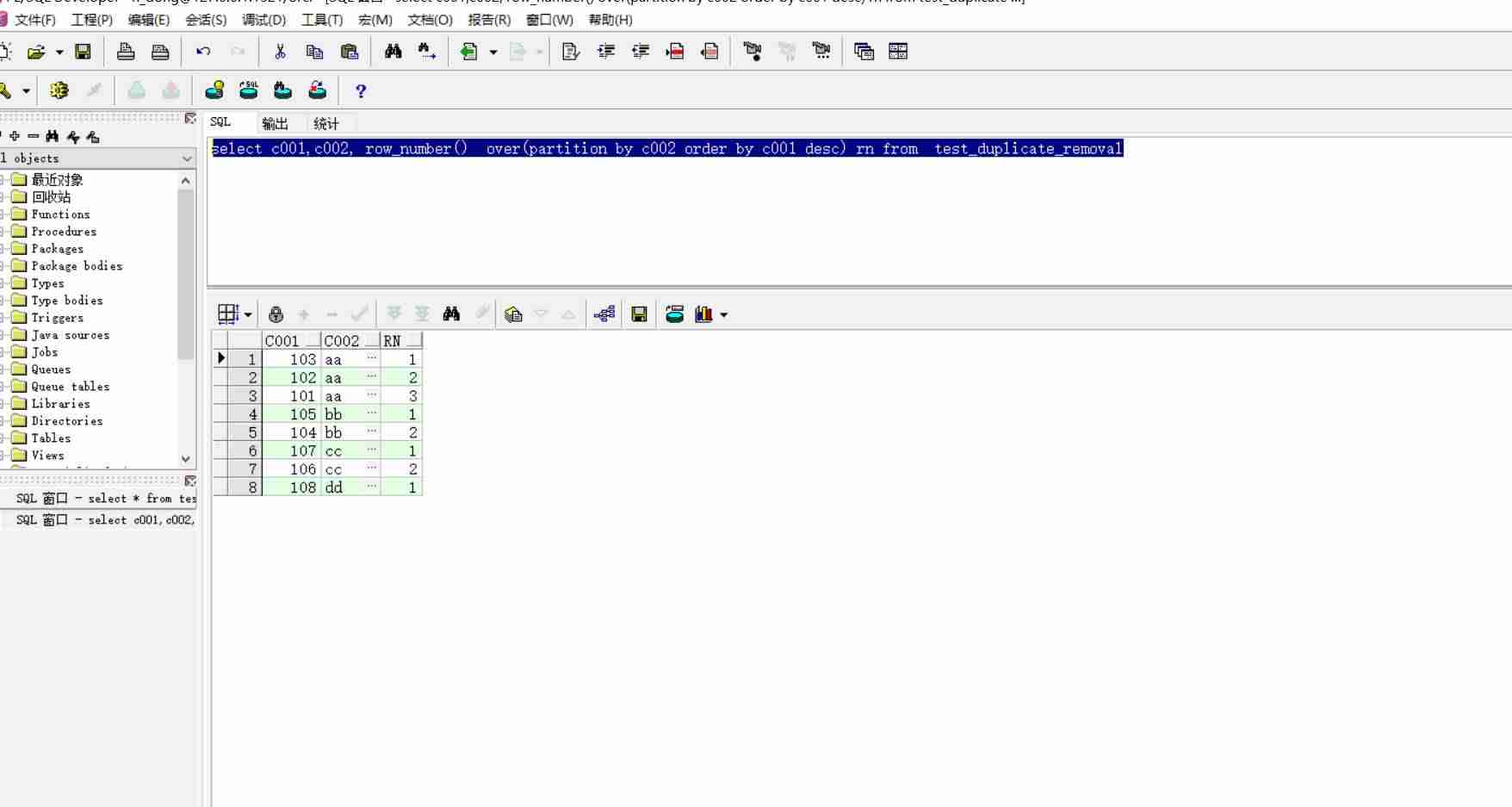Viewport: 1512px width, 807px height.
Task: Select window list entry 'select c001, c002,'
Action: coord(106,520)
